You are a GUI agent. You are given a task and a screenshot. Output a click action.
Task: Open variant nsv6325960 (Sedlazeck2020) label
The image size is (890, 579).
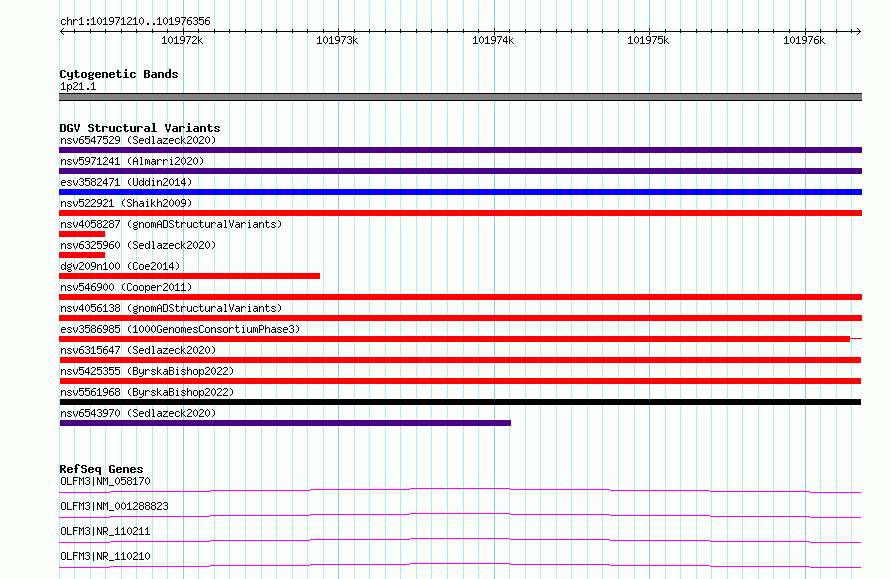click(138, 245)
